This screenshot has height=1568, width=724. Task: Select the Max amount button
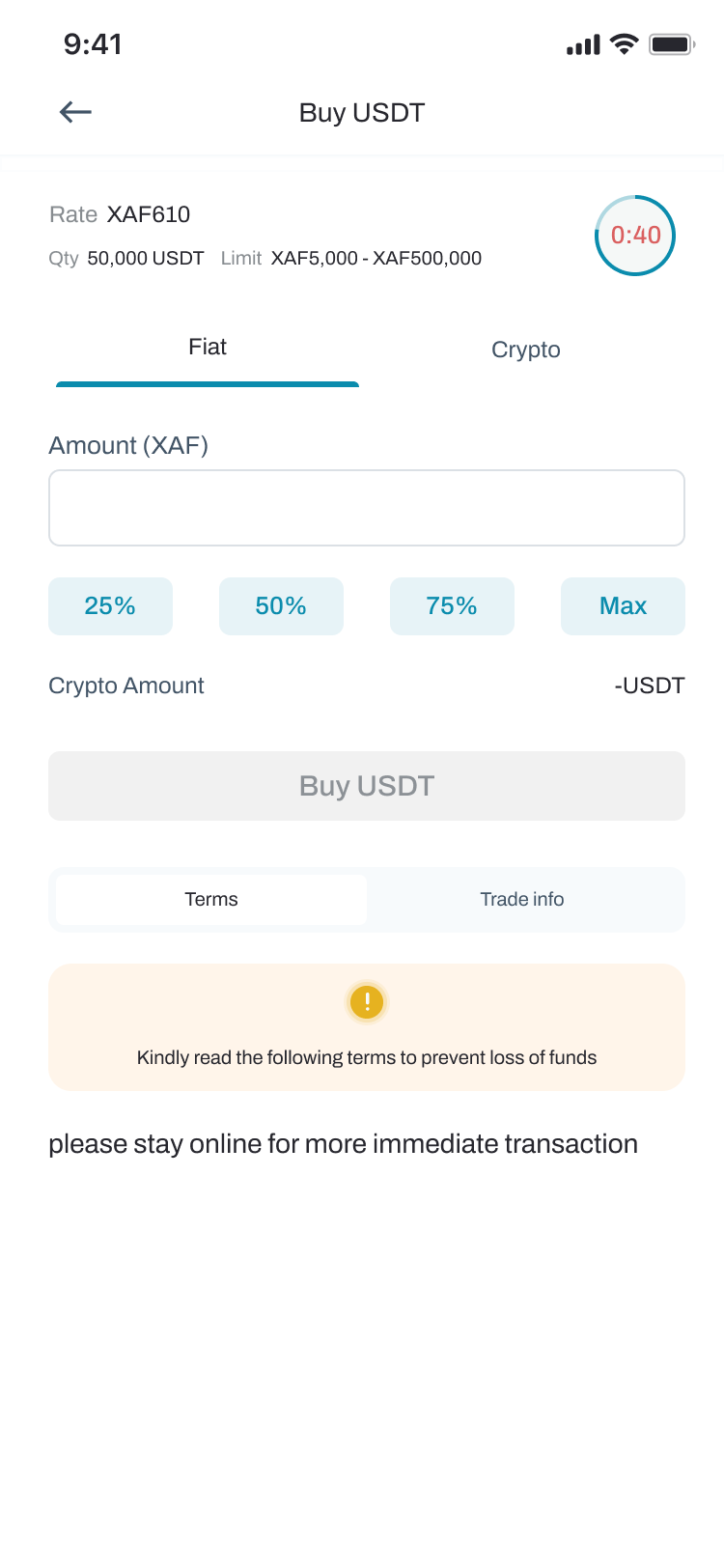(623, 606)
